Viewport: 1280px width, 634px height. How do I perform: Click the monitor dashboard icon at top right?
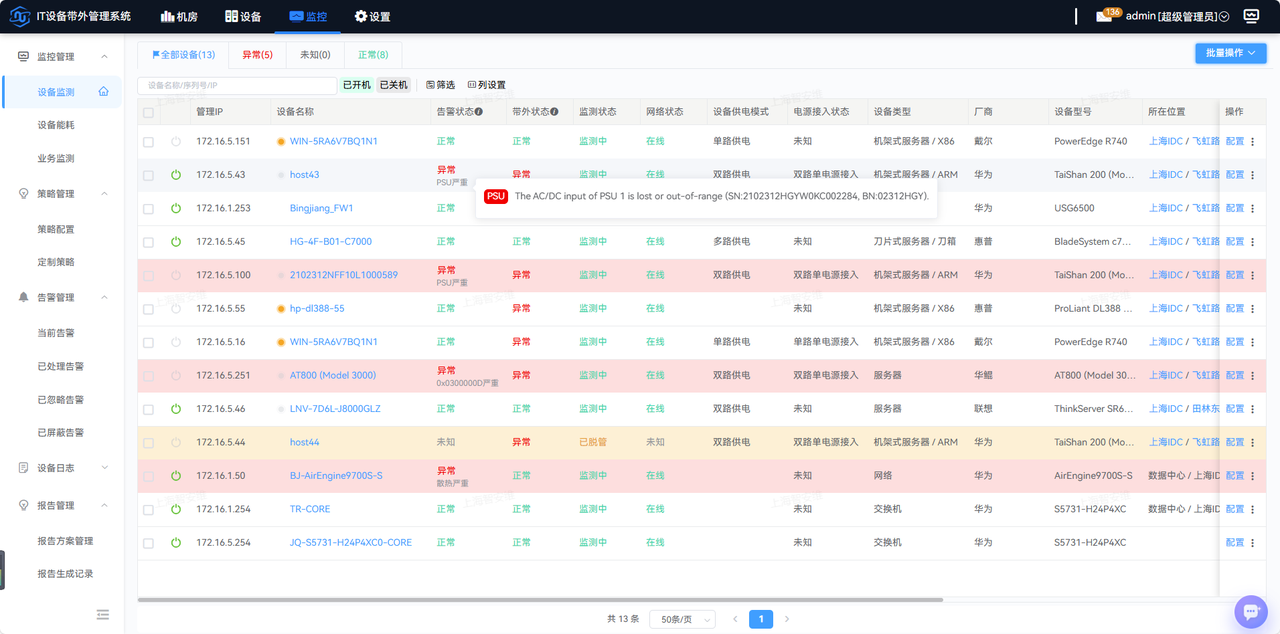(1251, 16)
